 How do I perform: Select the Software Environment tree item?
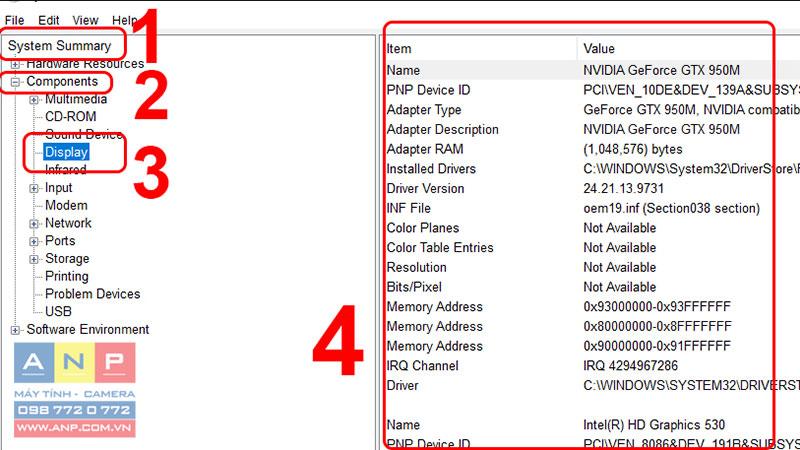88,330
